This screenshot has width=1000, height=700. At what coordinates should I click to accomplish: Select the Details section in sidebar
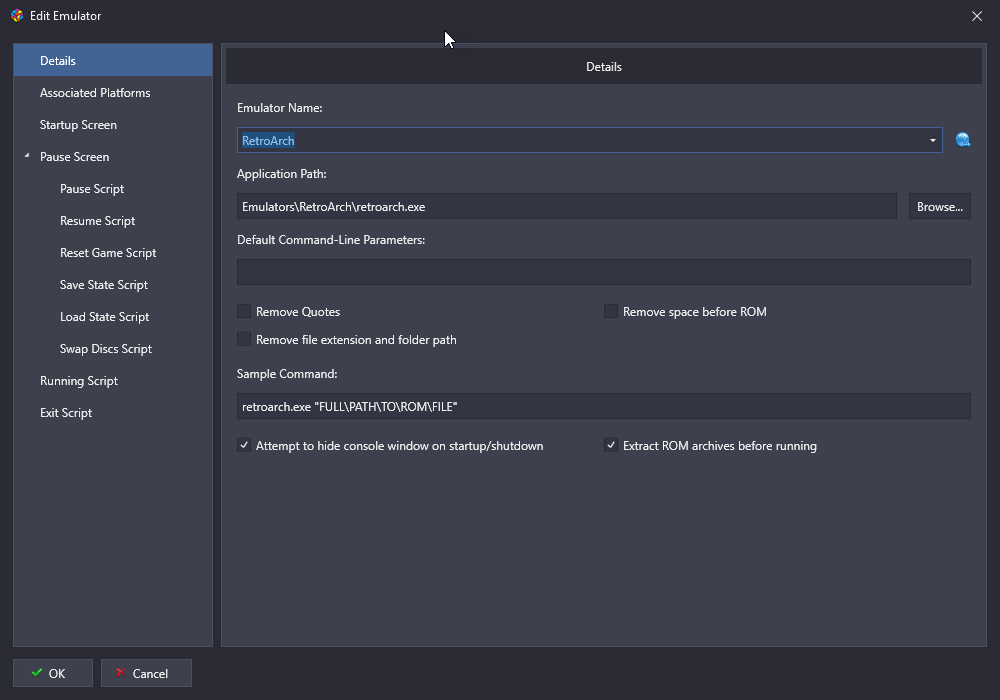click(113, 61)
